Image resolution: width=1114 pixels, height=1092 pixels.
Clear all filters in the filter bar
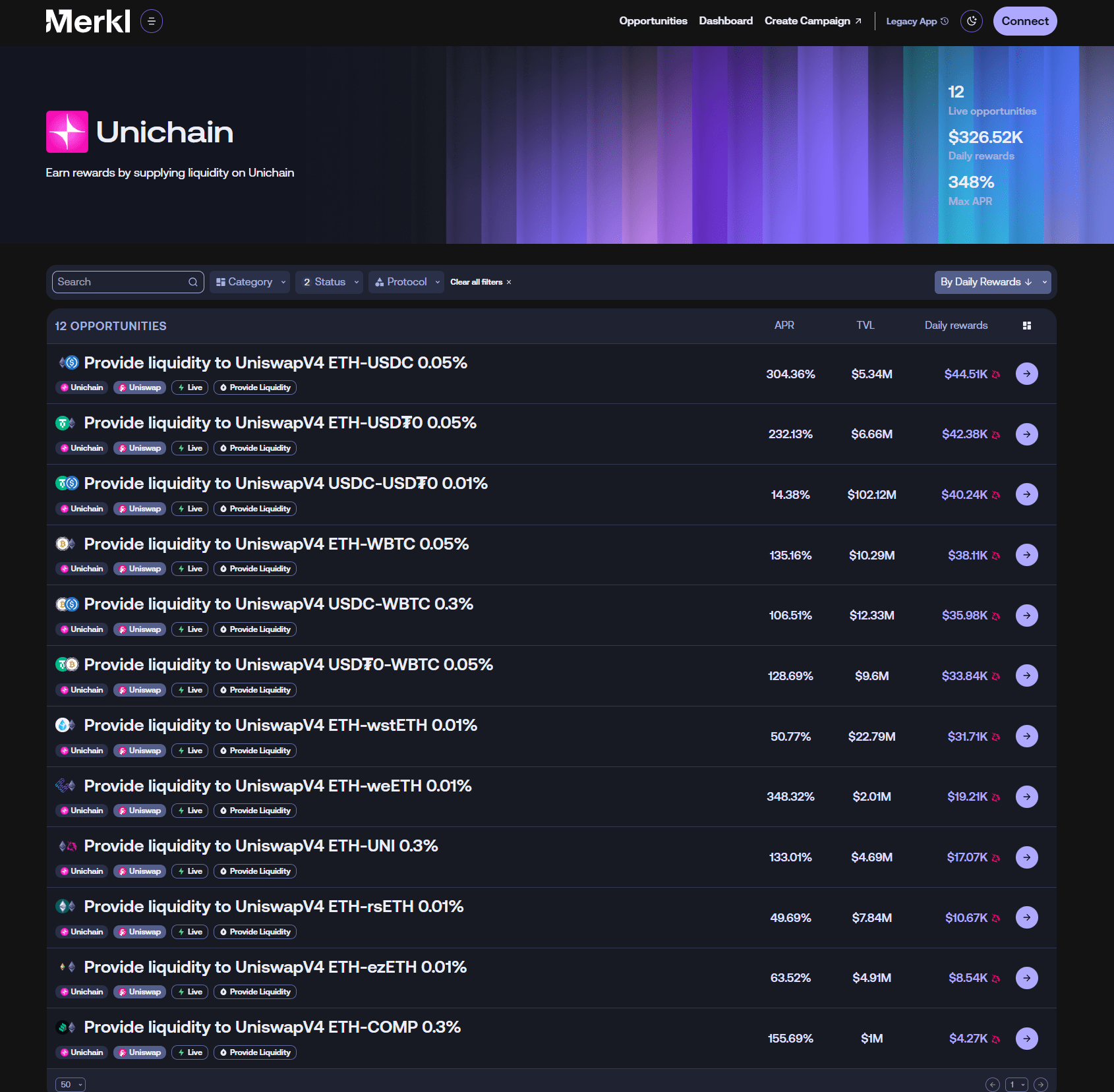481,281
